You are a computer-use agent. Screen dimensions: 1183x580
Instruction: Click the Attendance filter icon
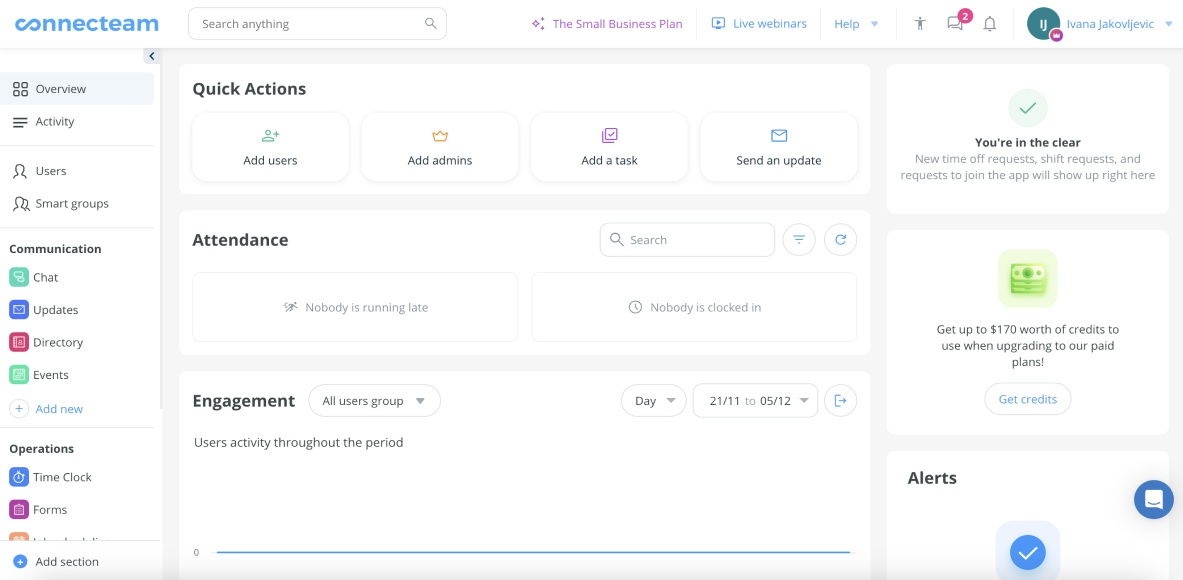tap(799, 240)
